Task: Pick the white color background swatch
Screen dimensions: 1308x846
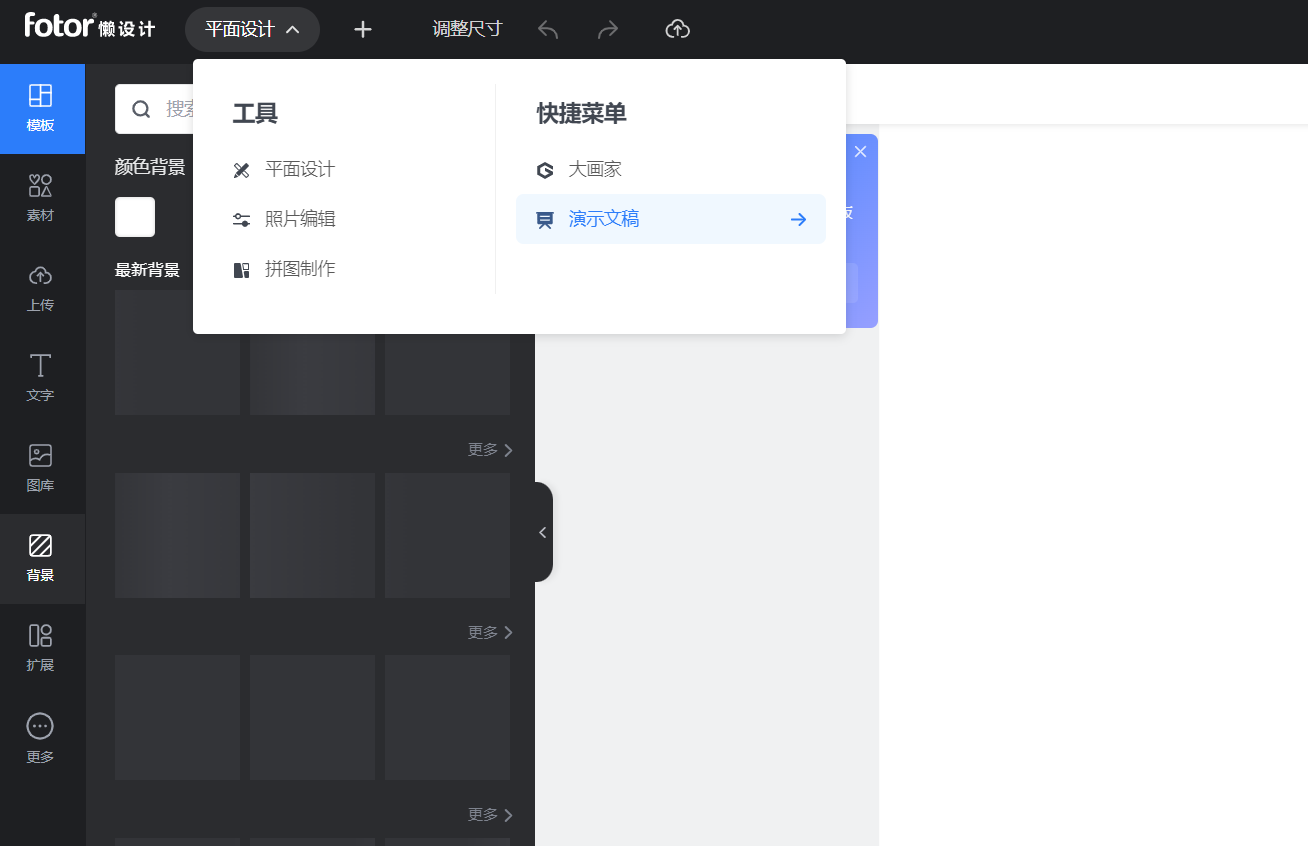Action: [135, 217]
